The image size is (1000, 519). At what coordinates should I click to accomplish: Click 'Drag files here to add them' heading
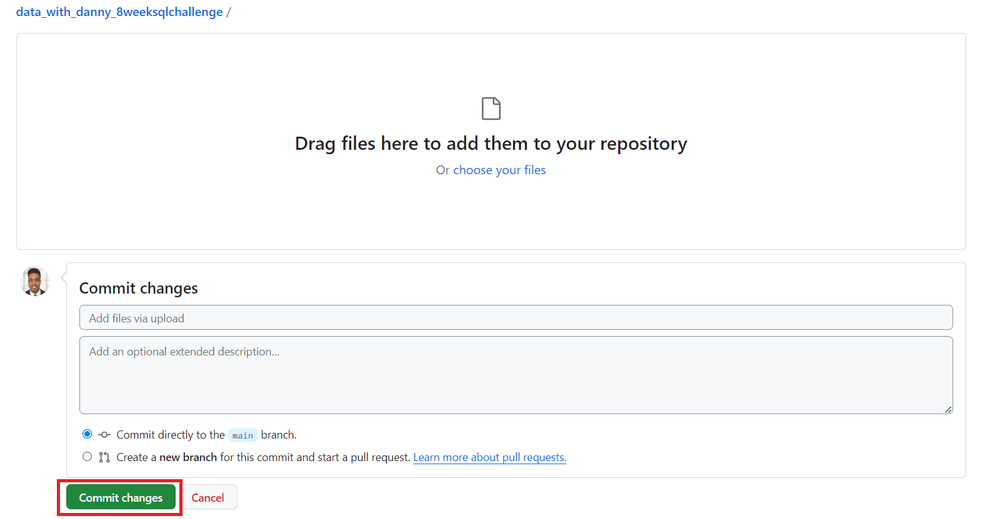(491, 143)
